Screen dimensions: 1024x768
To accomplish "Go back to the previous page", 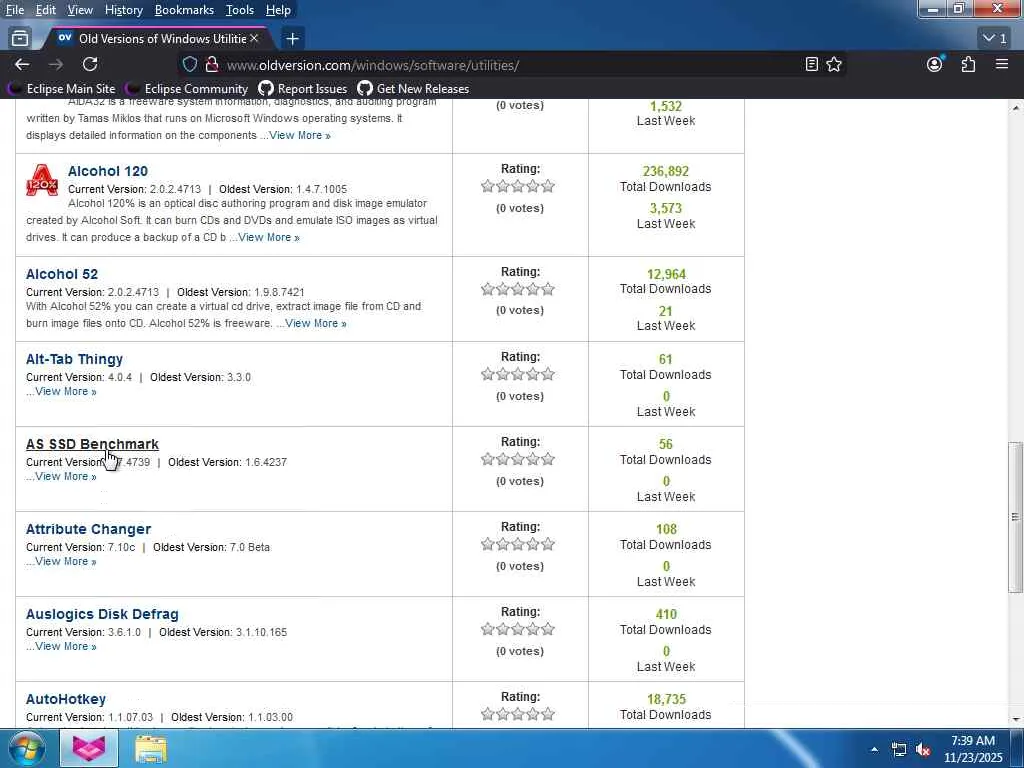I will 22,65.
